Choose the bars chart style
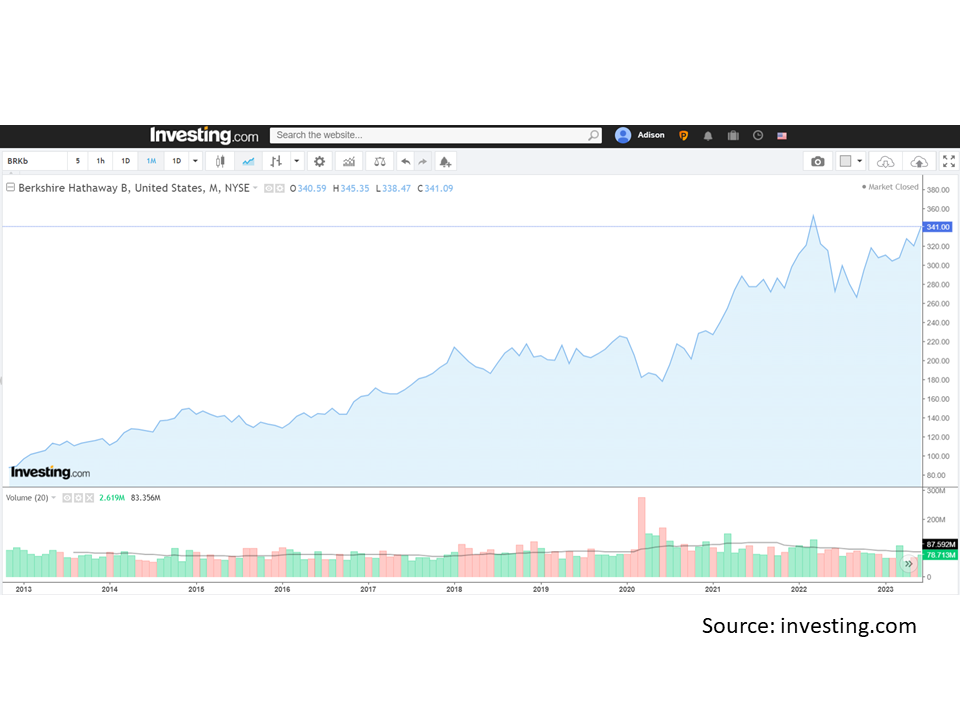 [x=276, y=162]
